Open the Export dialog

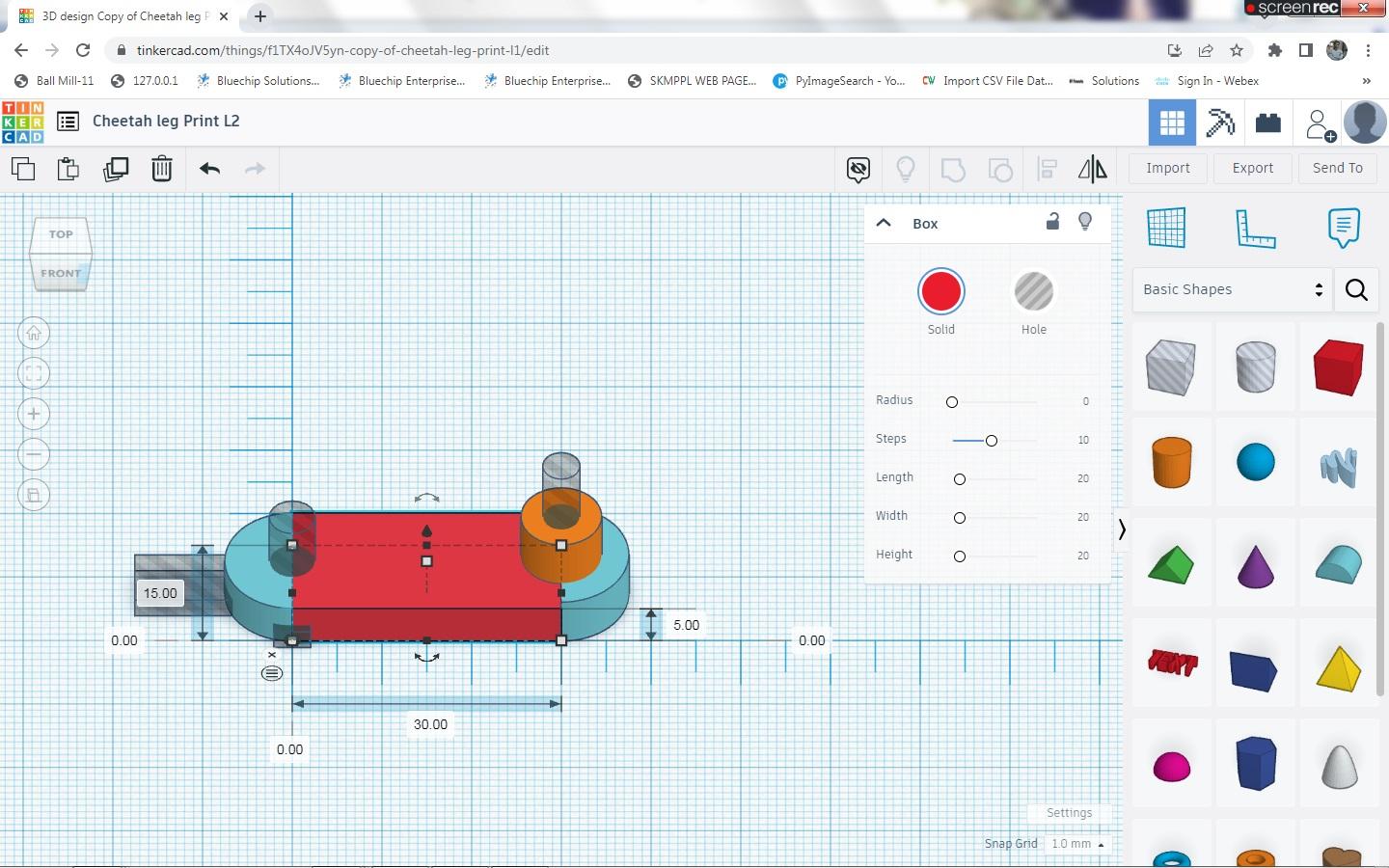coord(1252,168)
